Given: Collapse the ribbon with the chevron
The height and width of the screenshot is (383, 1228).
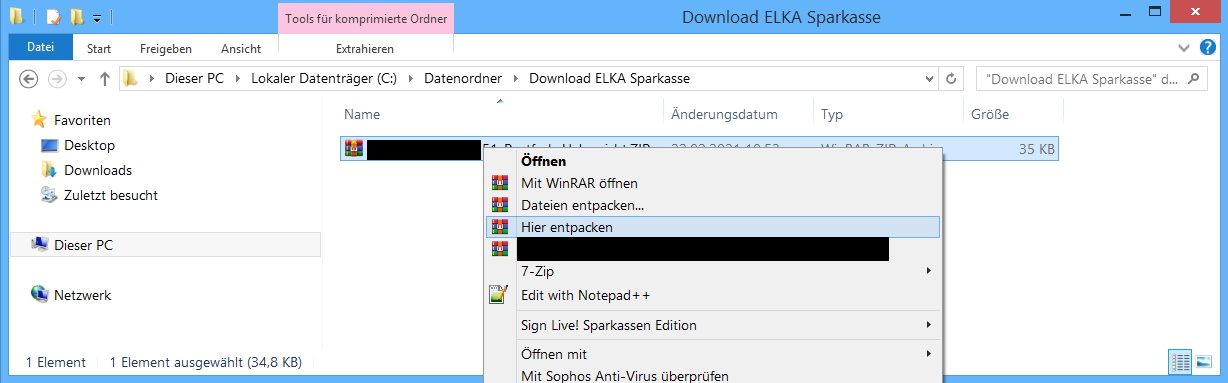Looking at the screenshot, I should [x=1184, y=47].
